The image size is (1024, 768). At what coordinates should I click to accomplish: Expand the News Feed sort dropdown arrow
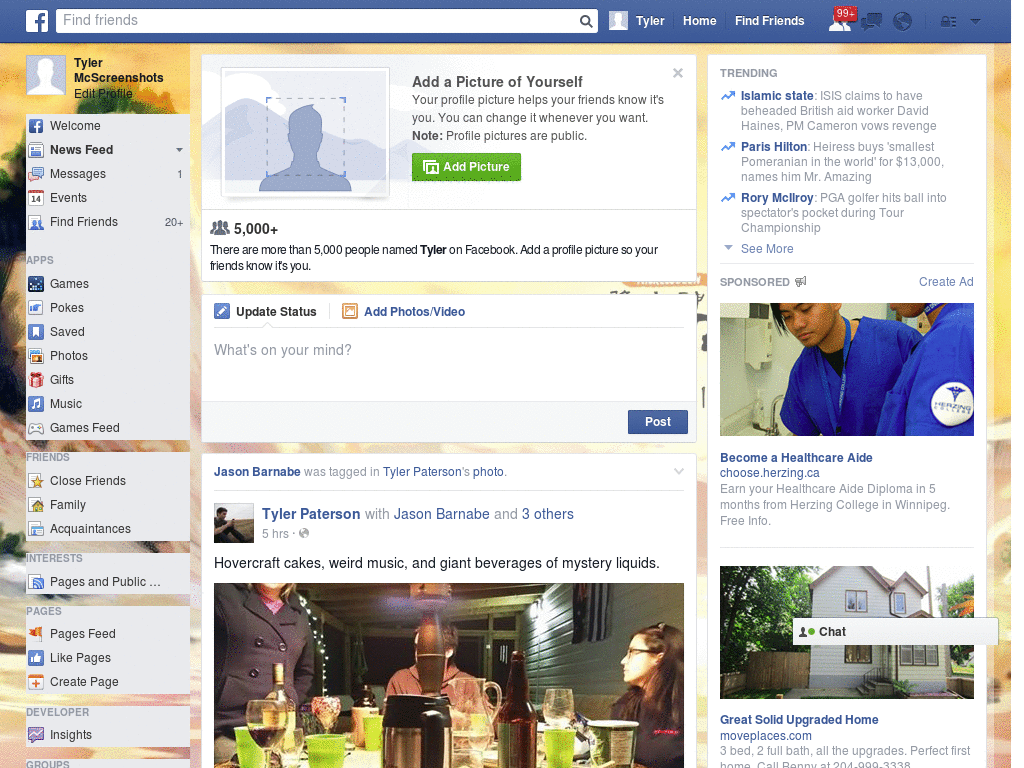pyautogui.click(x=179, y=150)
